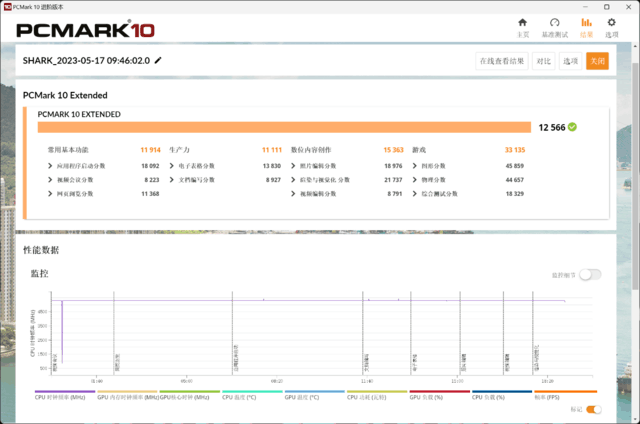Image resolution: width=640 pixels, height=424 pixels.
Task: Click the 对比 compare button
Action: coord(543,61)
